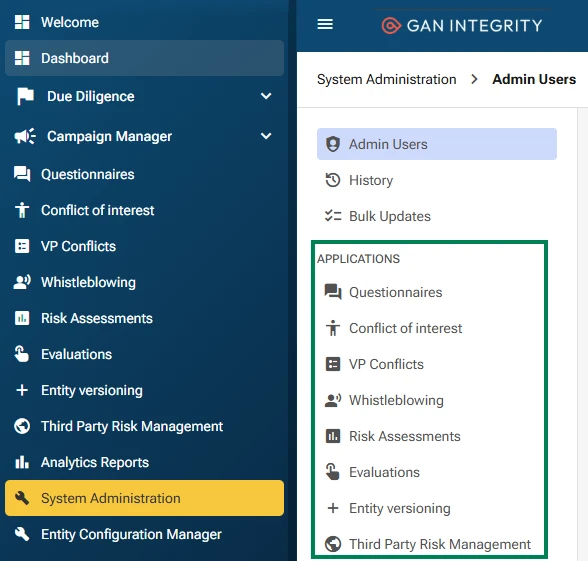Open Entity Configuration Manager in sidebar
Viewport: 588px width, 561px height.
pyautogui.click(x=144, y=534)
